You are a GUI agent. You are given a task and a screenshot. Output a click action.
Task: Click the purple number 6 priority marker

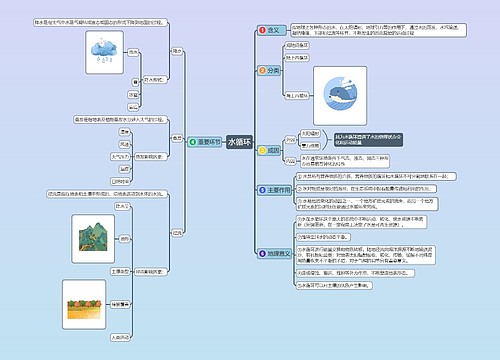point(262,254)
